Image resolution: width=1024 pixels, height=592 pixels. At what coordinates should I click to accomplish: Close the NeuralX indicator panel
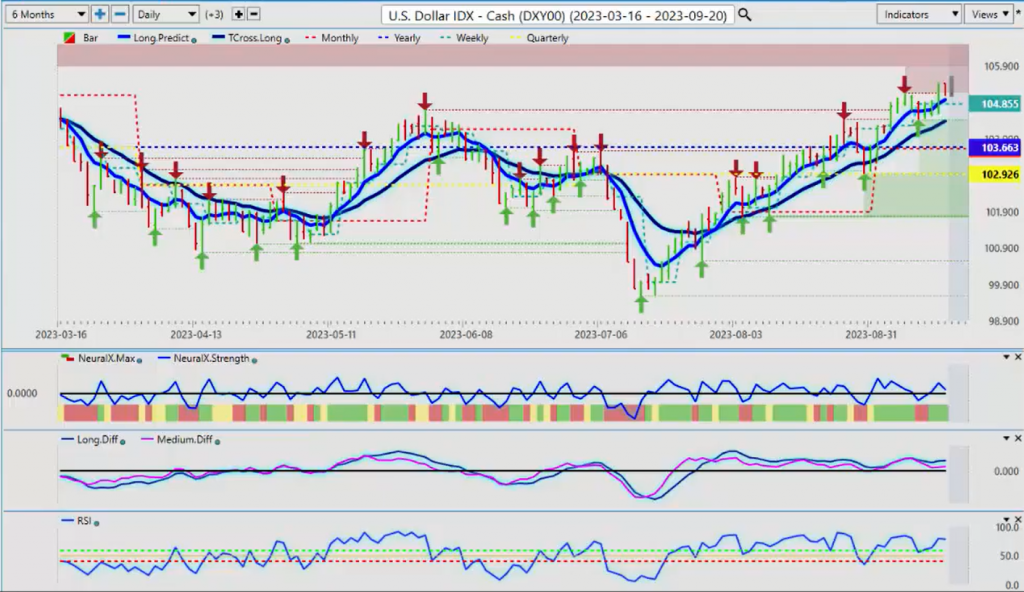(1017, 357)
